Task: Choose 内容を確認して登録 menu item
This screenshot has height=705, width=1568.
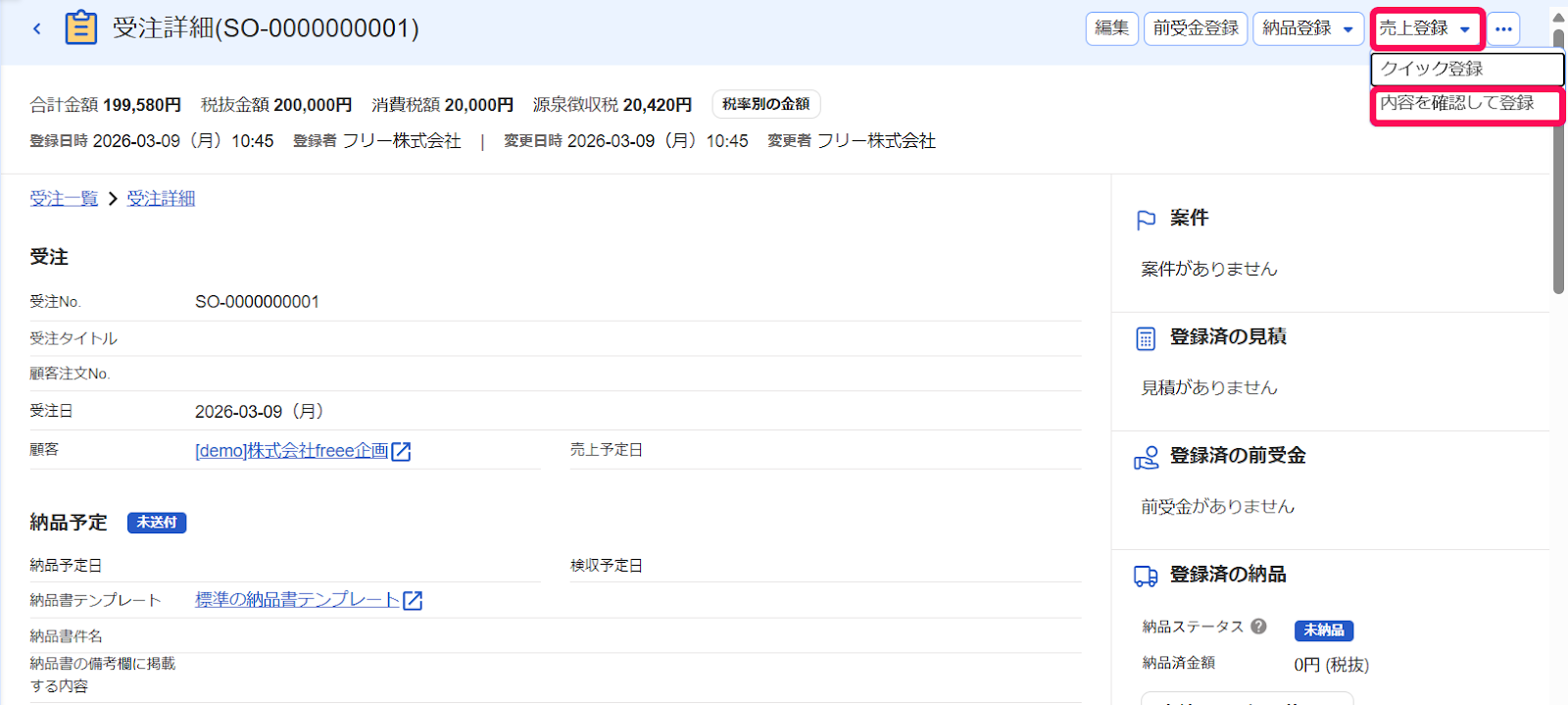Action: click(1467, 104)
